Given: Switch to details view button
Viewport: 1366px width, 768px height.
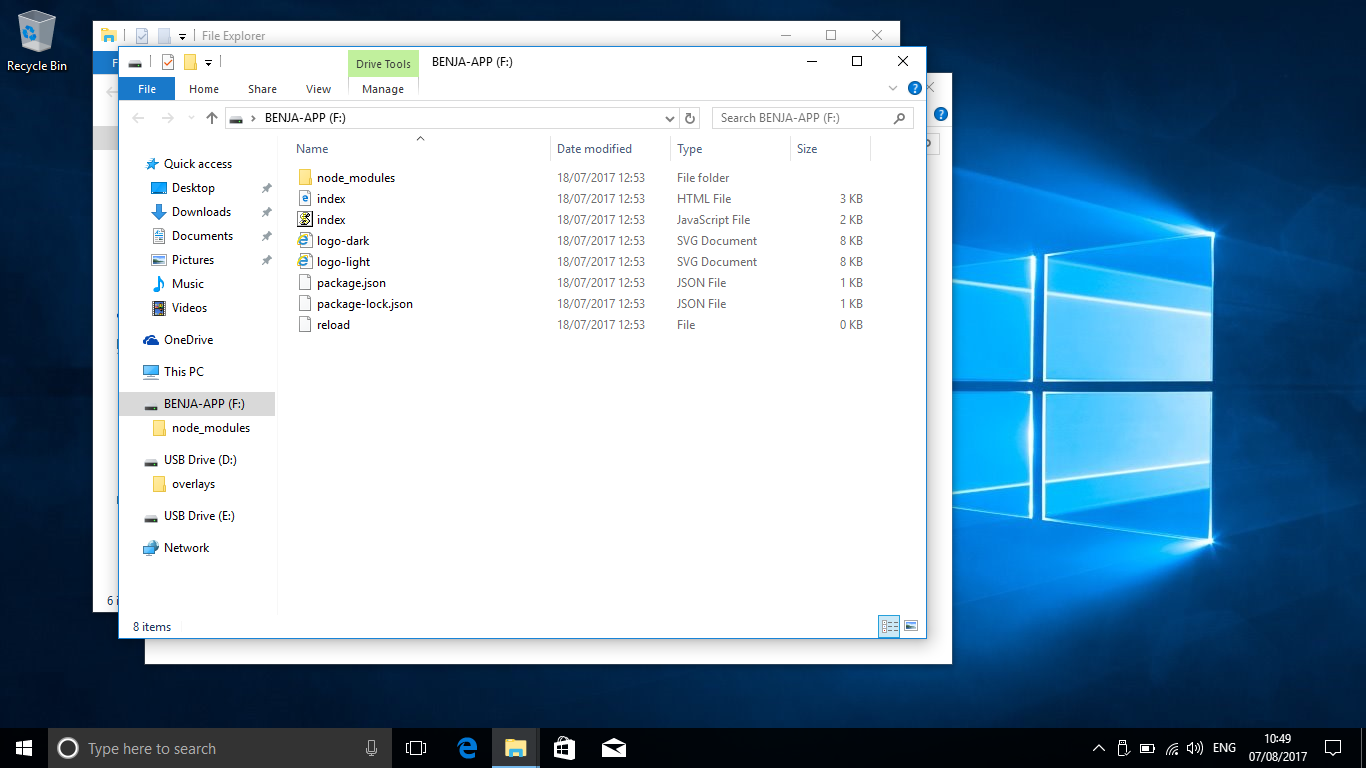Looking at the screenshot, I should 888,626.
